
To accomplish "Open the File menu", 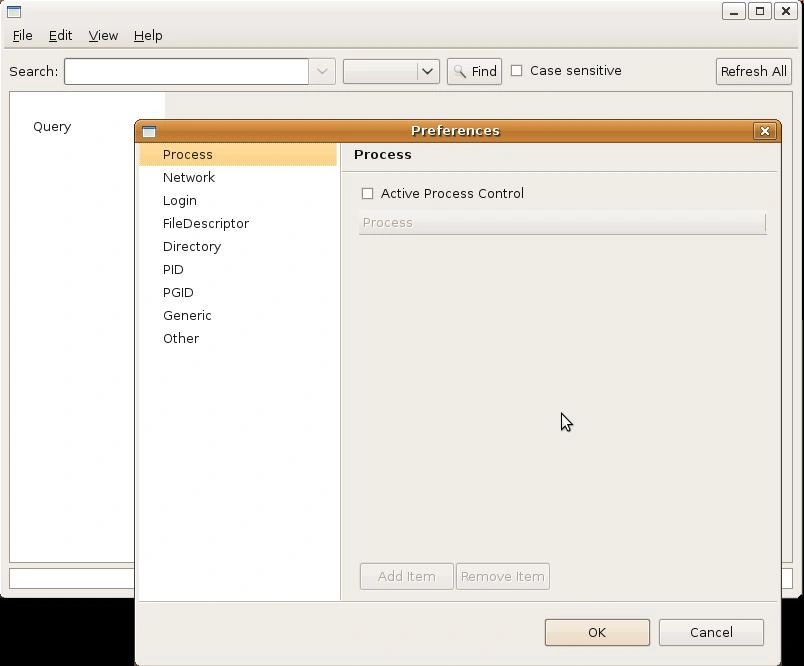I will click(x=23, y=35).
